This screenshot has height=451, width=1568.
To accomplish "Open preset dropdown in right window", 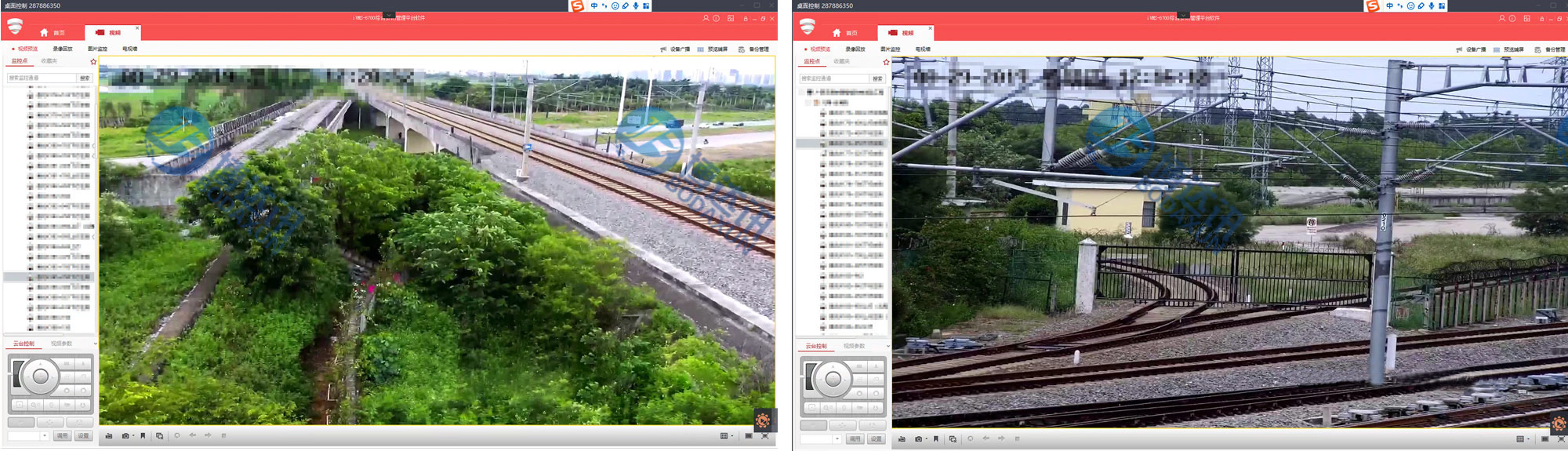I will 837,438.
